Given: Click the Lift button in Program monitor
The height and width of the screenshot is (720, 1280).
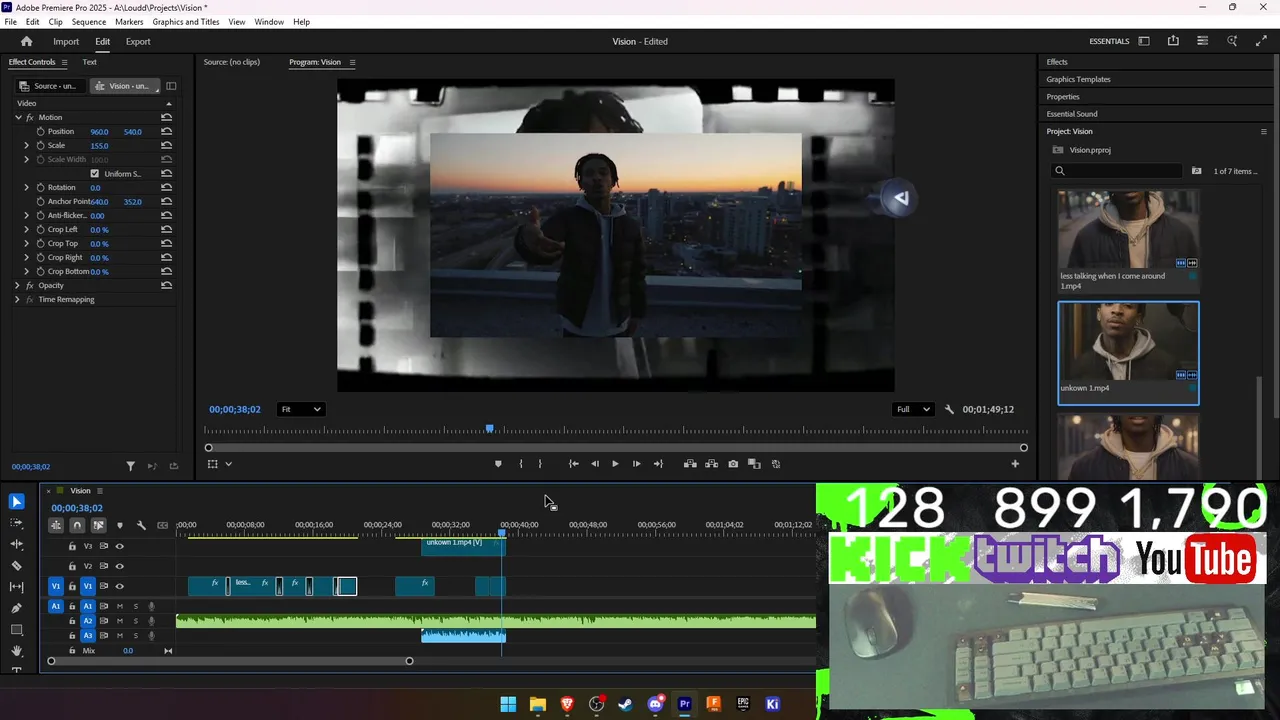Looking at the screenshot, I should (x=690, y=464).
